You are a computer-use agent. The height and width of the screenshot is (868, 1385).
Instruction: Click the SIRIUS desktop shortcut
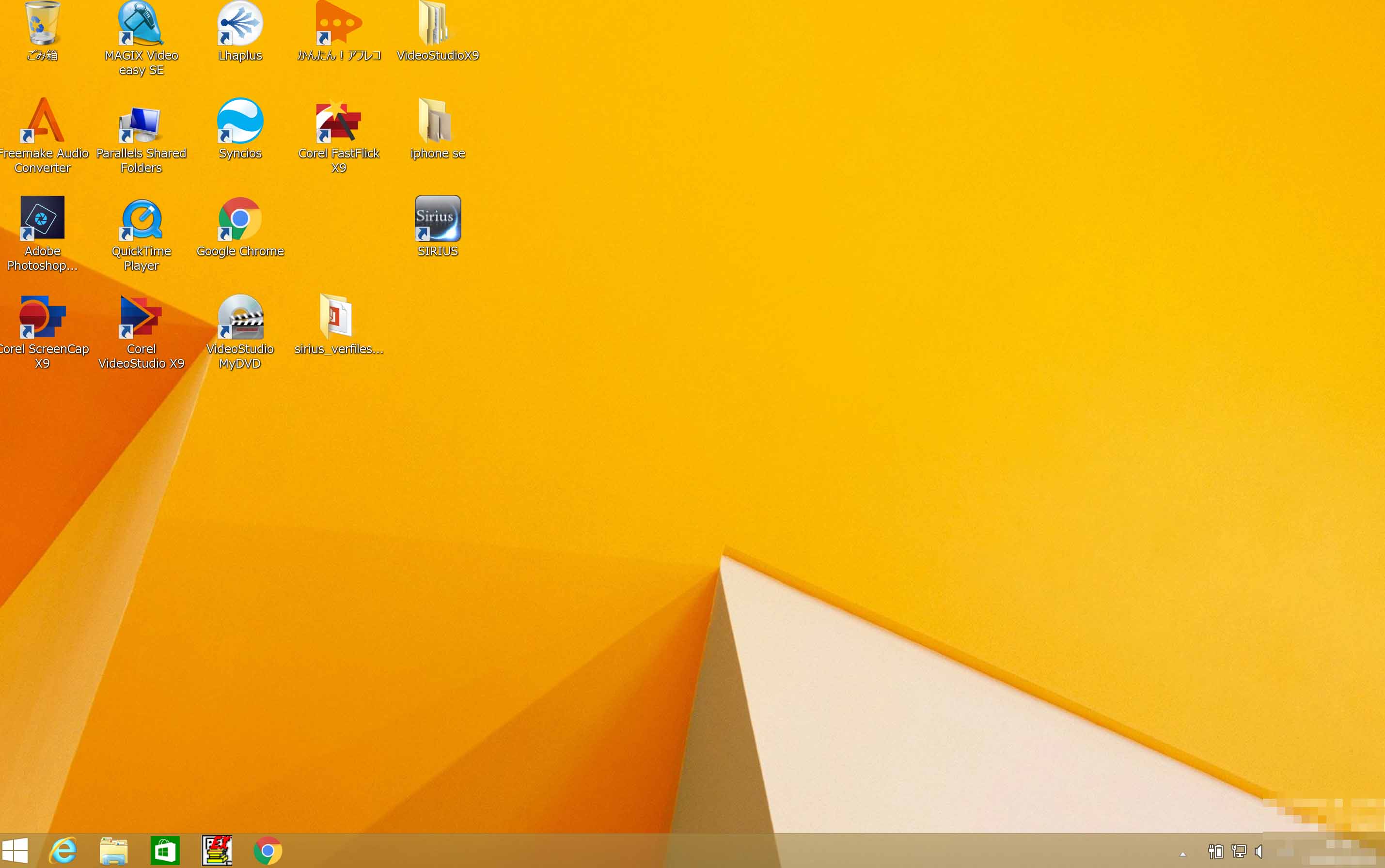click(438, 219)
